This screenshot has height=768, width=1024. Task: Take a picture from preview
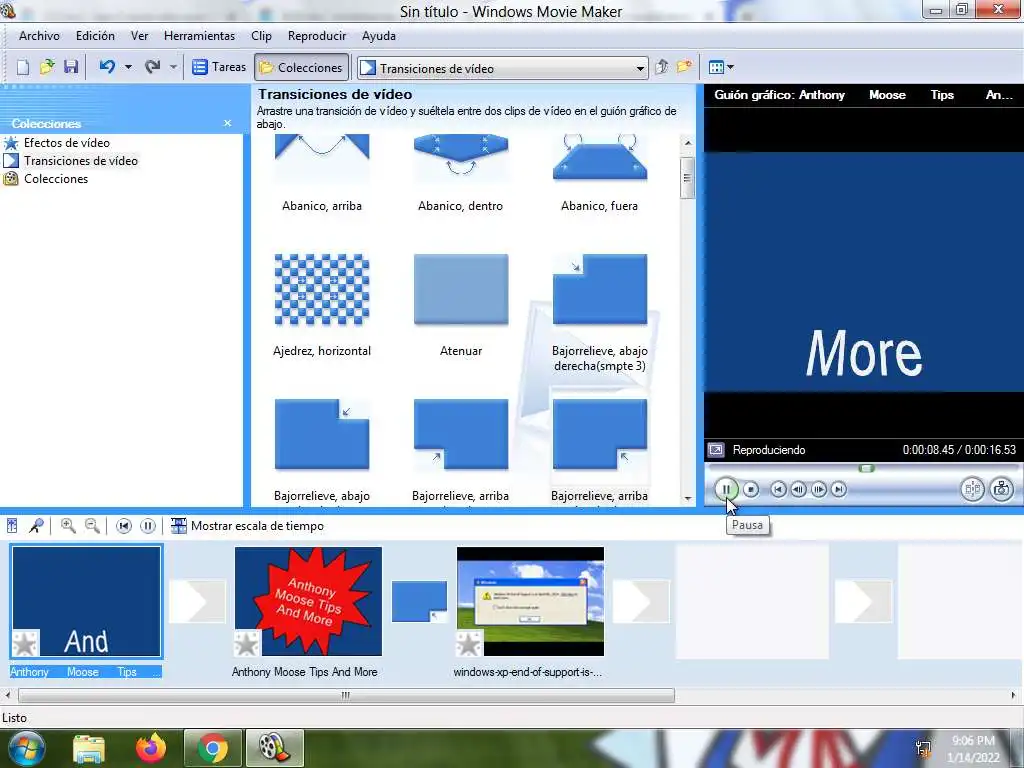click(x=1002, y=489)
